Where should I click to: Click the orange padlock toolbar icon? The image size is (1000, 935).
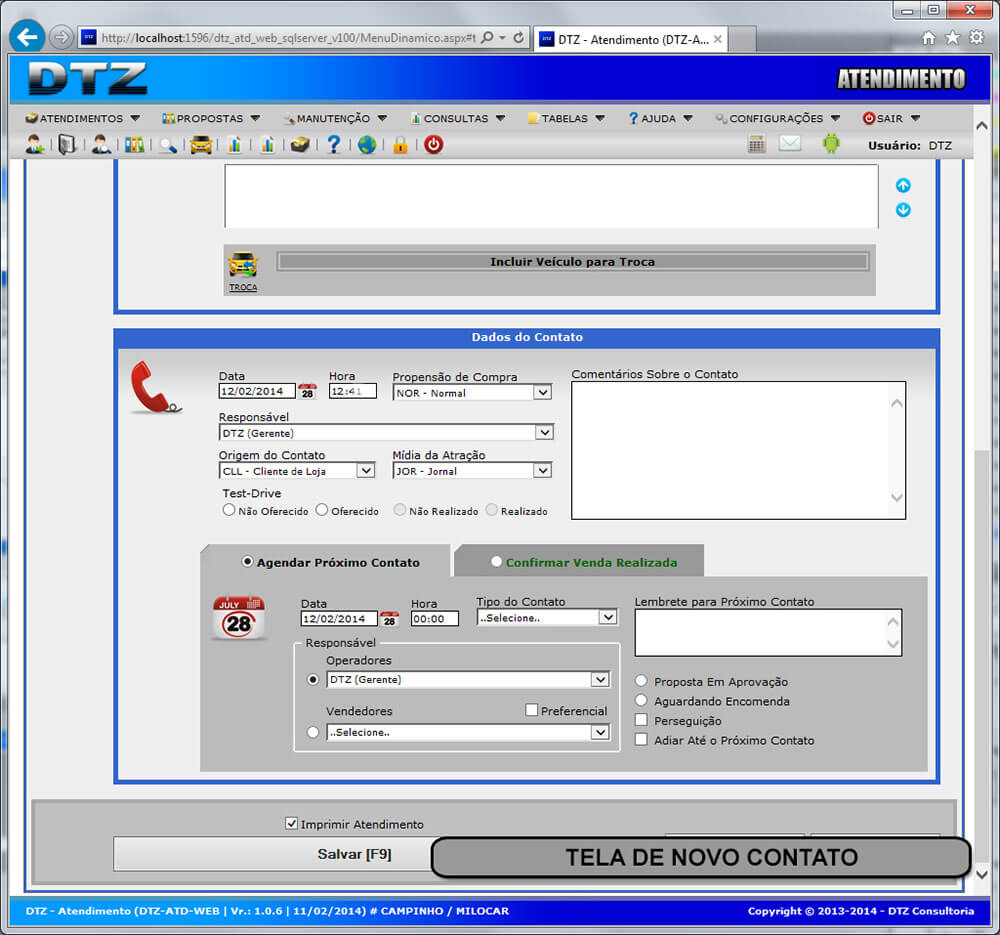pyautogui.click(x=400, y=145)
